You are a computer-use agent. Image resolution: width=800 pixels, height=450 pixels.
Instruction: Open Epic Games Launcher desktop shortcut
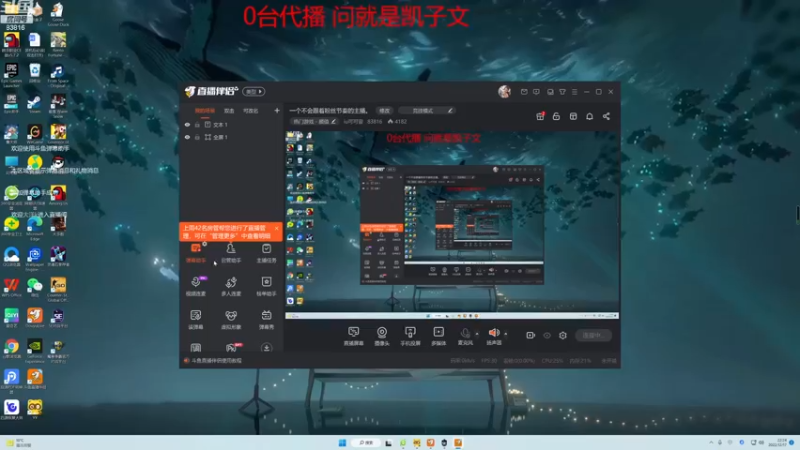(11, 74)
